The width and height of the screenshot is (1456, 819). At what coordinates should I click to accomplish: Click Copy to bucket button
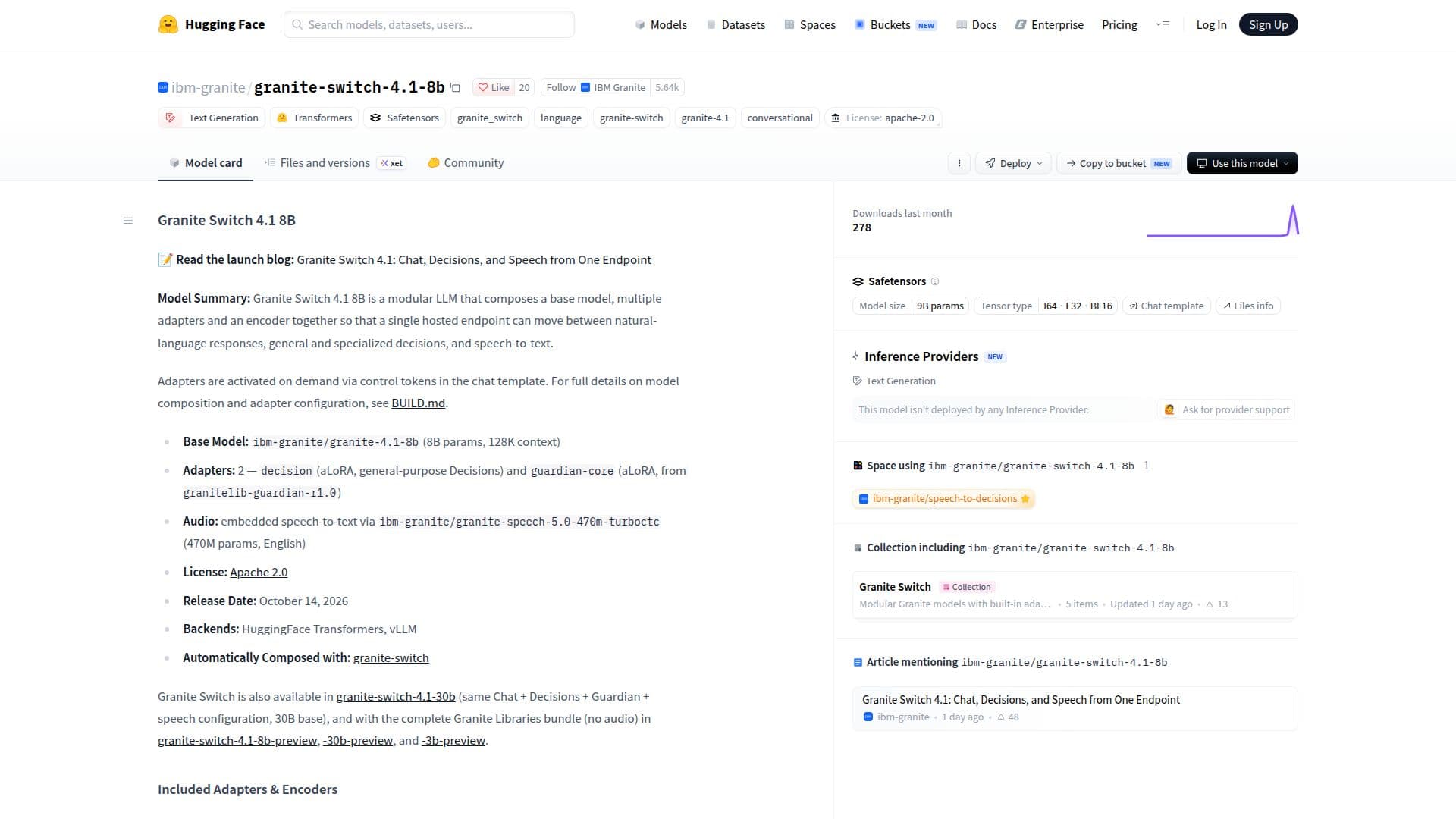point(1119,163)
